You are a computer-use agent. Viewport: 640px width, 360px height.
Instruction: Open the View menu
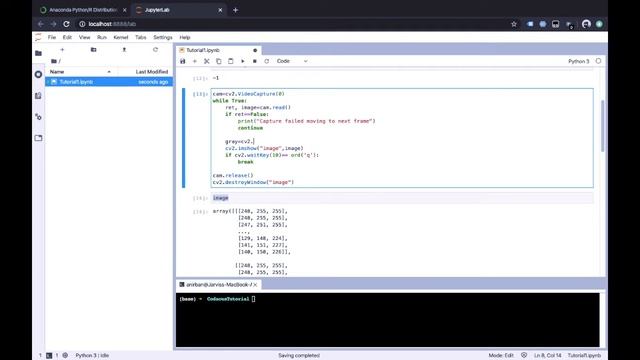tap(84, 37)
